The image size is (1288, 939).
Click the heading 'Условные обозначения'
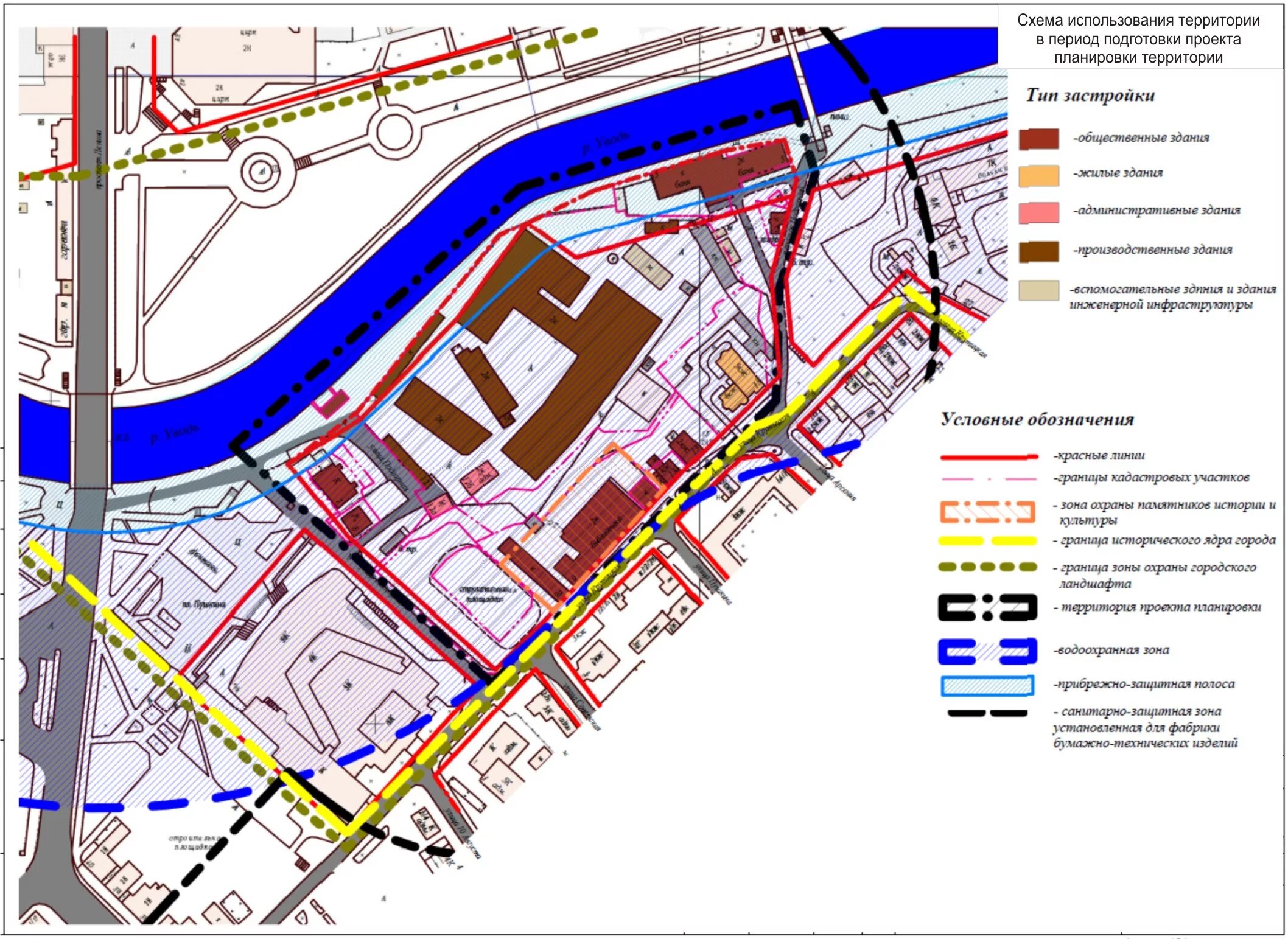tap(1037, 419)
